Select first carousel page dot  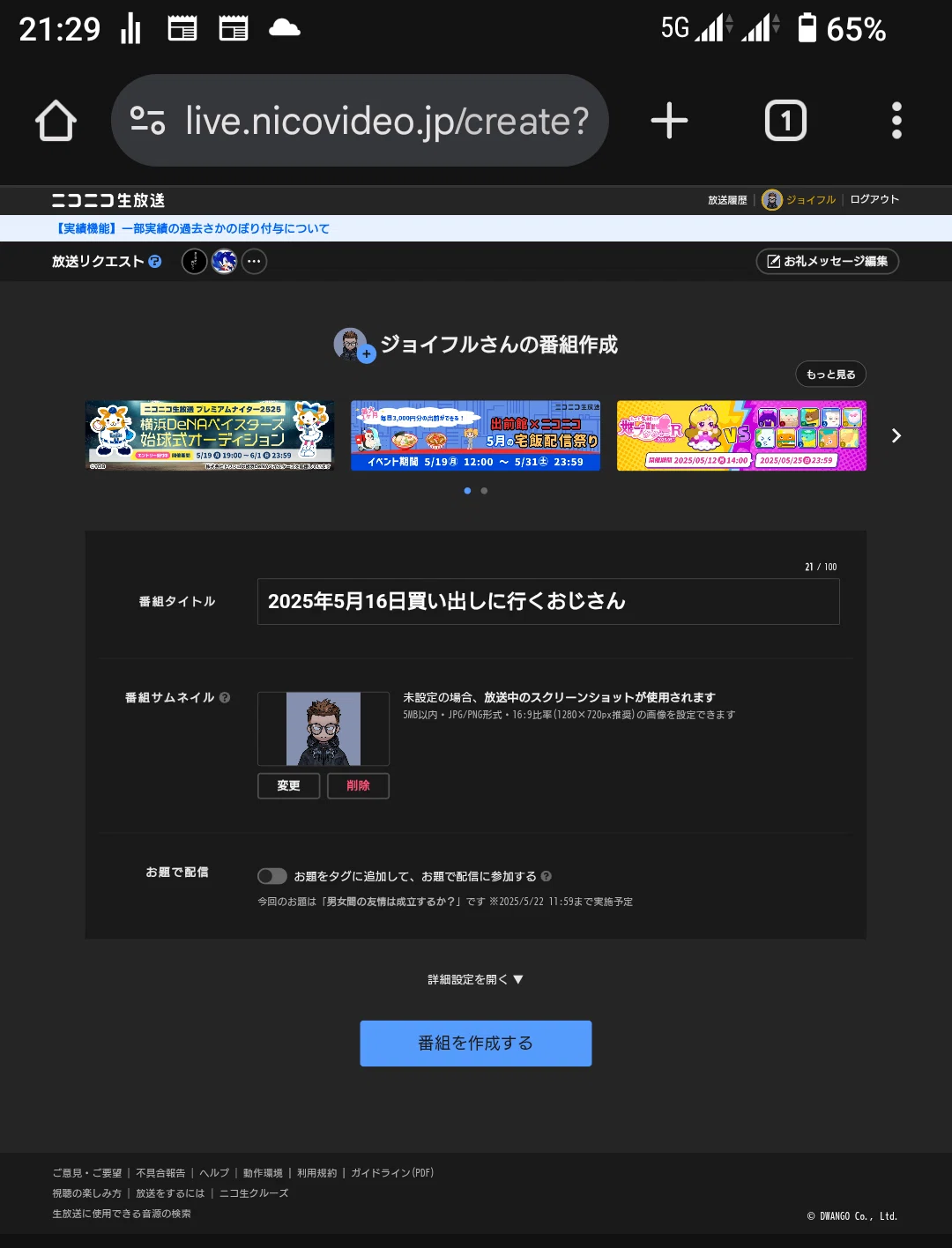coord(467,491)
